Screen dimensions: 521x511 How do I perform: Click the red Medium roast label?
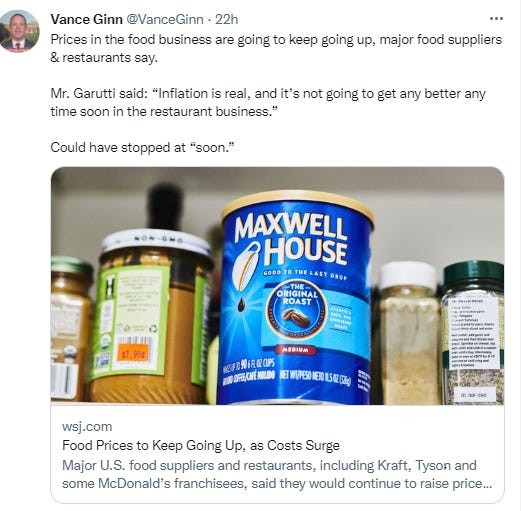coord(295,350)
